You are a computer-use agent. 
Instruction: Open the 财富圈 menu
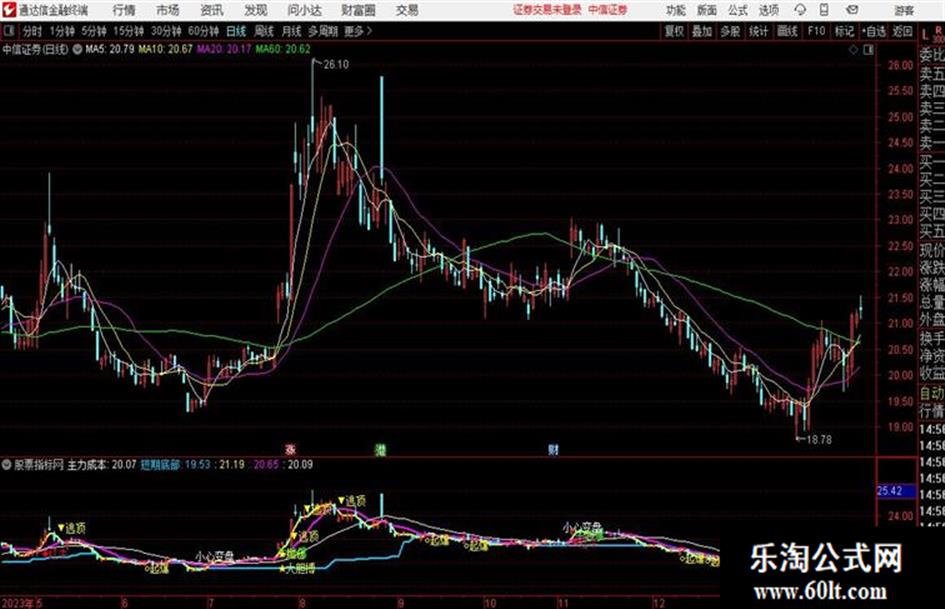(x=358, y=10)
